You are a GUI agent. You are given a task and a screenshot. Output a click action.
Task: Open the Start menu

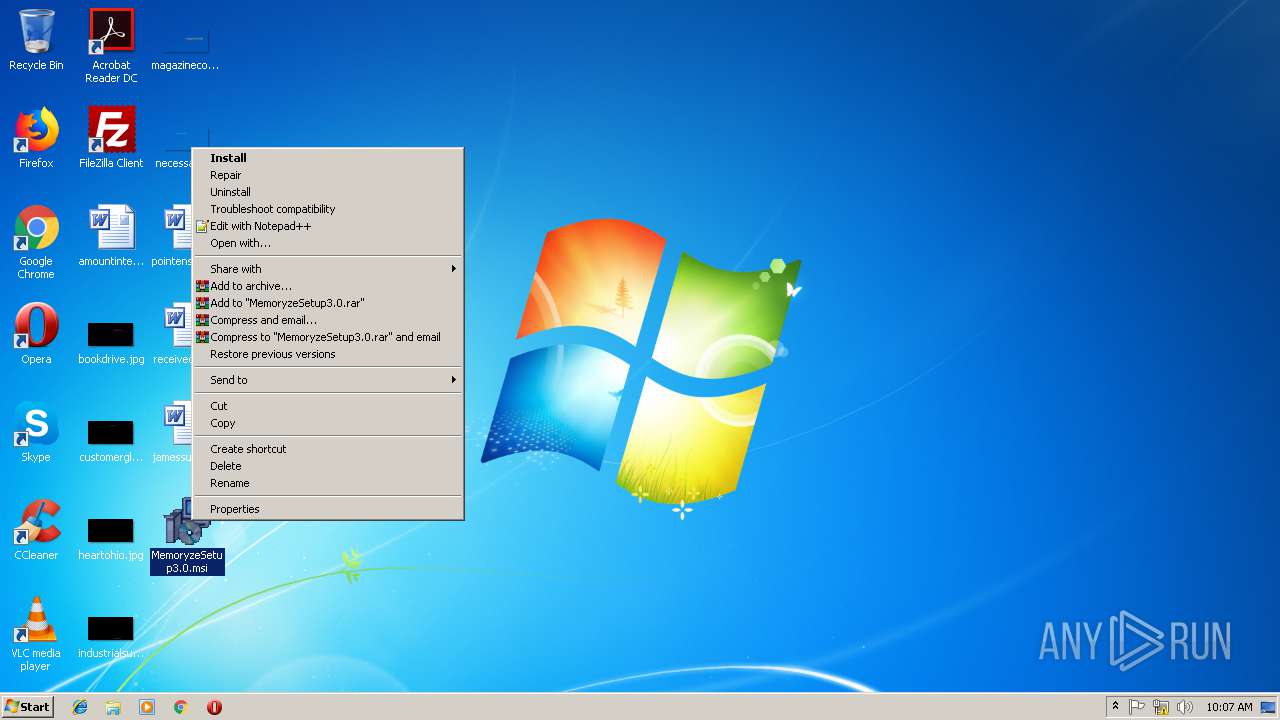click(x=27, y=707)
